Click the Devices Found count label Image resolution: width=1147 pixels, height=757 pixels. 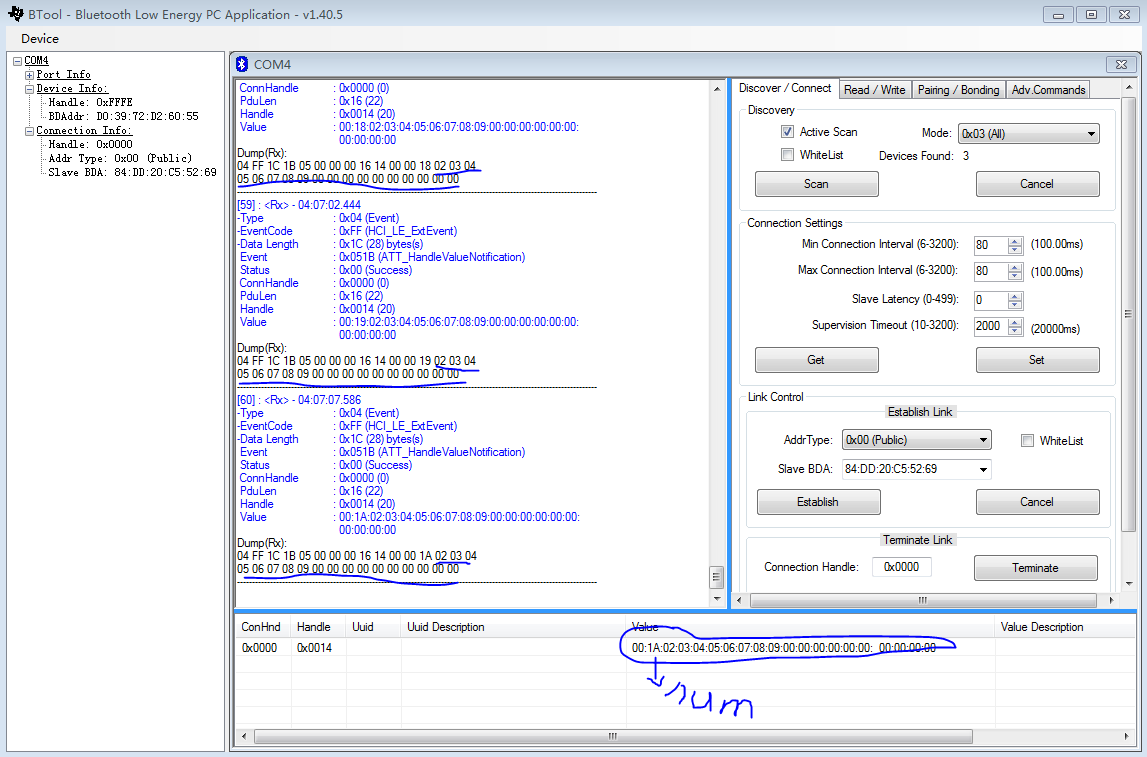pos(924,156)
